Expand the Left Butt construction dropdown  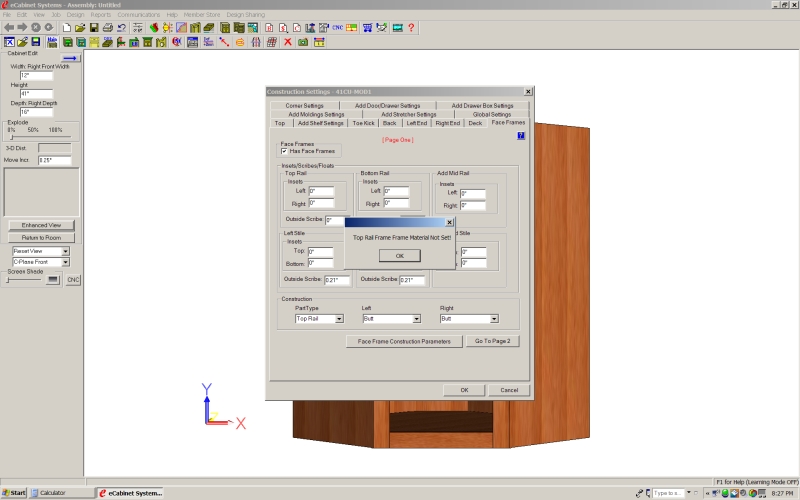(416, 319)
